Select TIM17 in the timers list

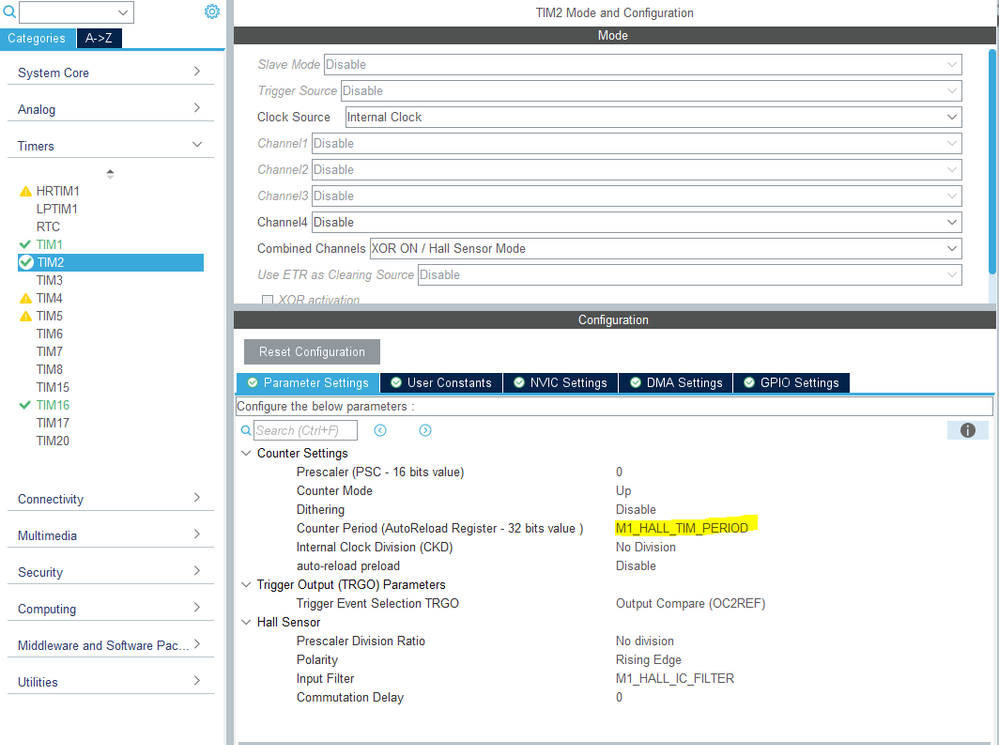[52, 423]
